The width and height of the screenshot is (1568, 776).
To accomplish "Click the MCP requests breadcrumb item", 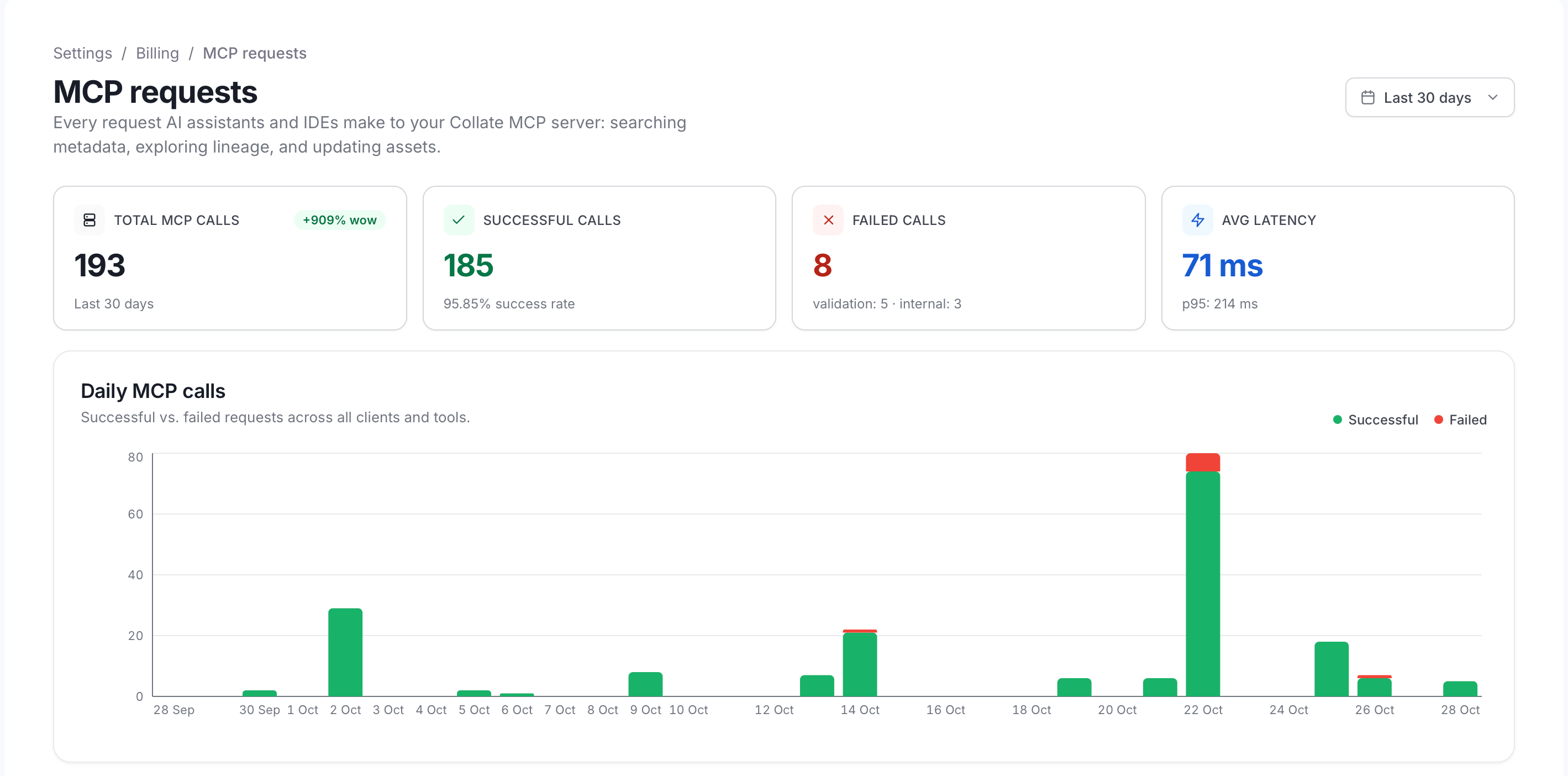I will [255, 53].
